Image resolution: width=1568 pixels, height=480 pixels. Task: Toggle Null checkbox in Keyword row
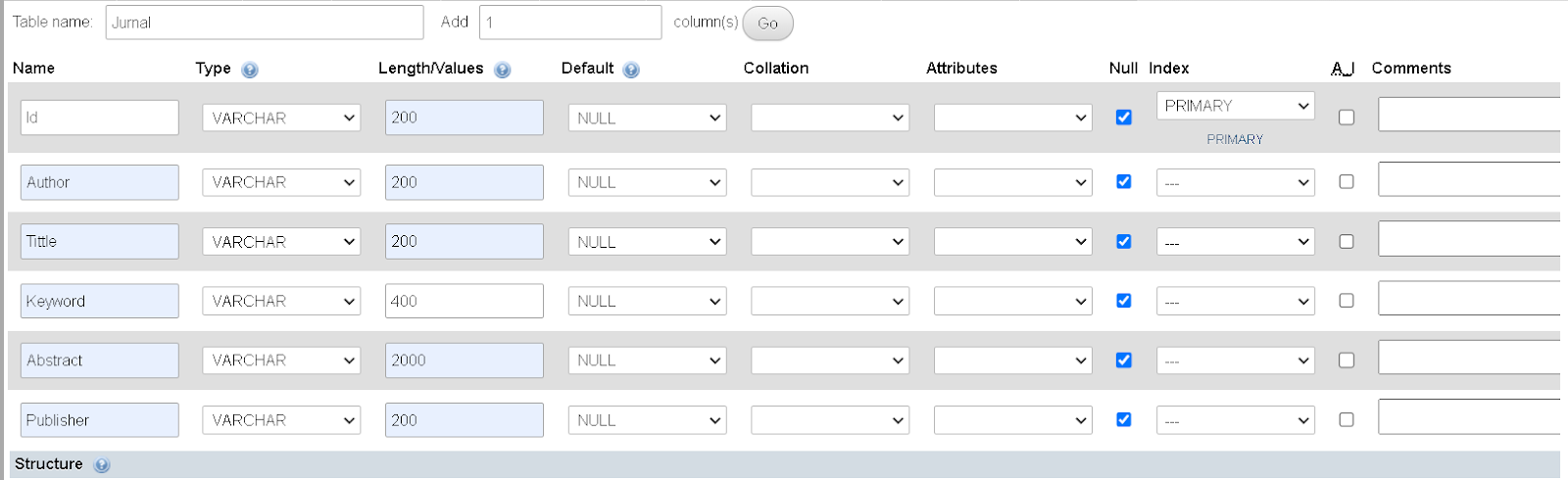click(1124, 301)
